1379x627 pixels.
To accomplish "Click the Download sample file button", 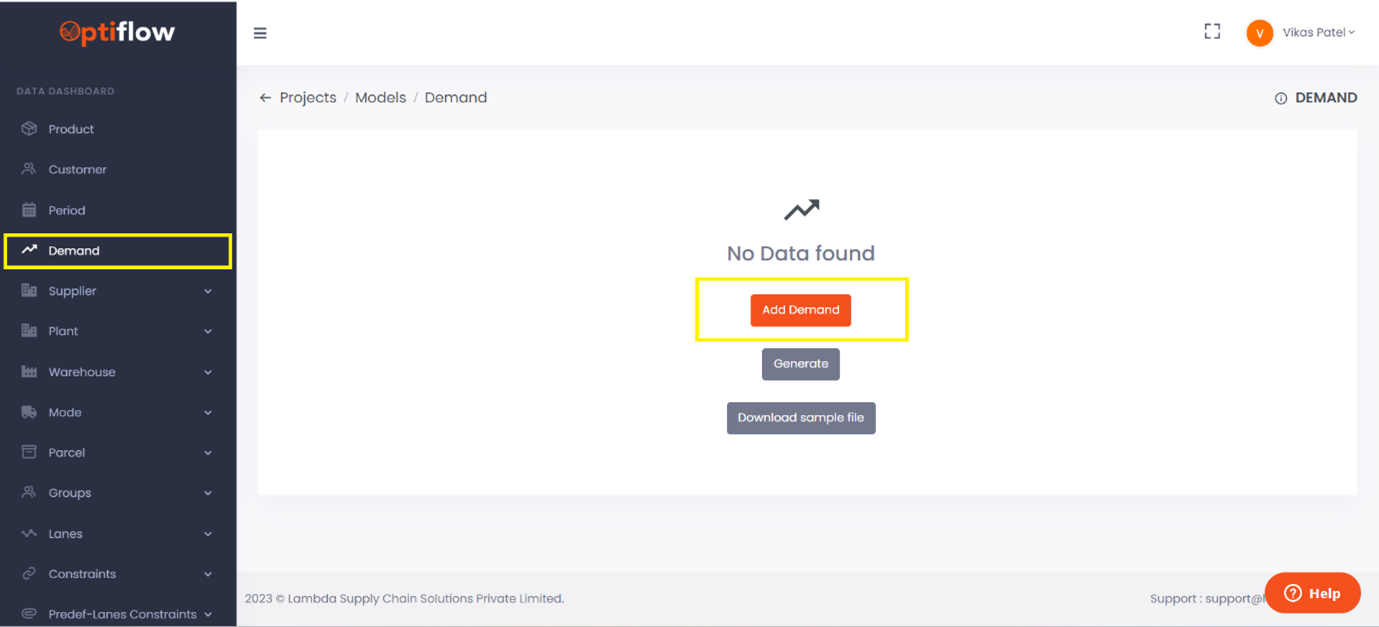I will pyautogui.click(x=800, y=417).
